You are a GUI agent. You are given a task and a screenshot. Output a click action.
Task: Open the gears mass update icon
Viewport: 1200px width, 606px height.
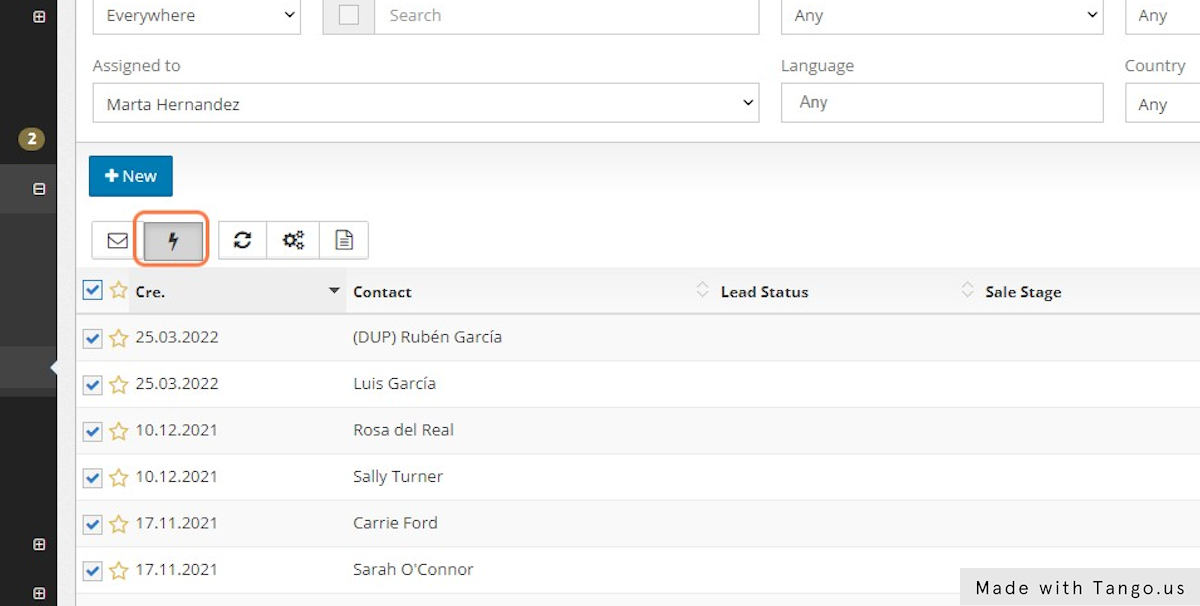coord(292,240)
